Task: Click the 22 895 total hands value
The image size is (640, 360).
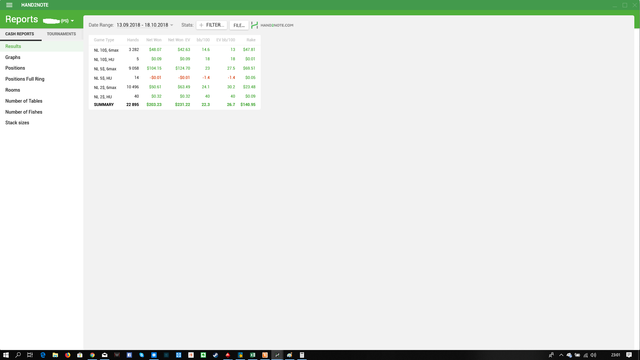Action: click(x=133, y=105)
